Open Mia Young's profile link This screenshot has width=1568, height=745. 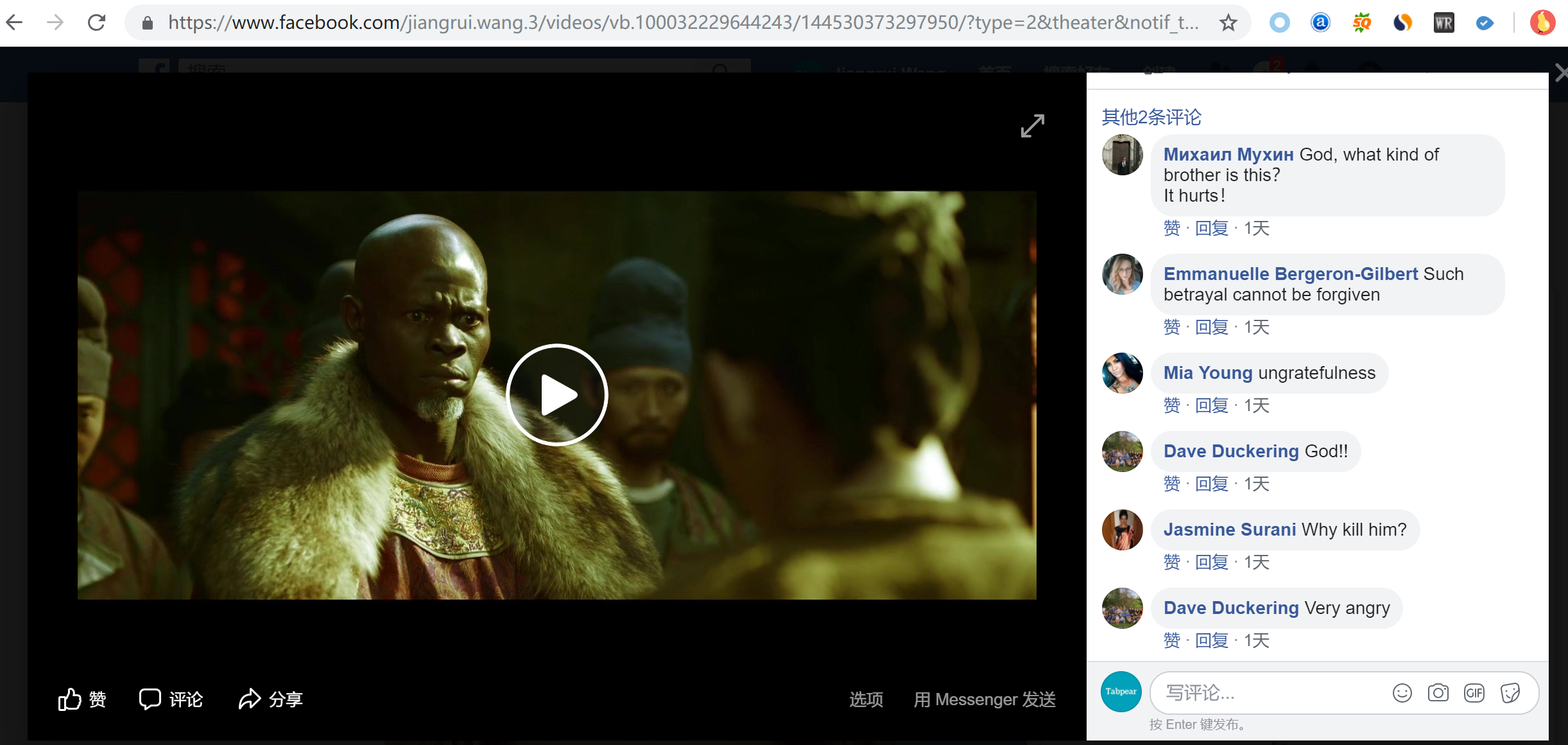click(1208, 372)
